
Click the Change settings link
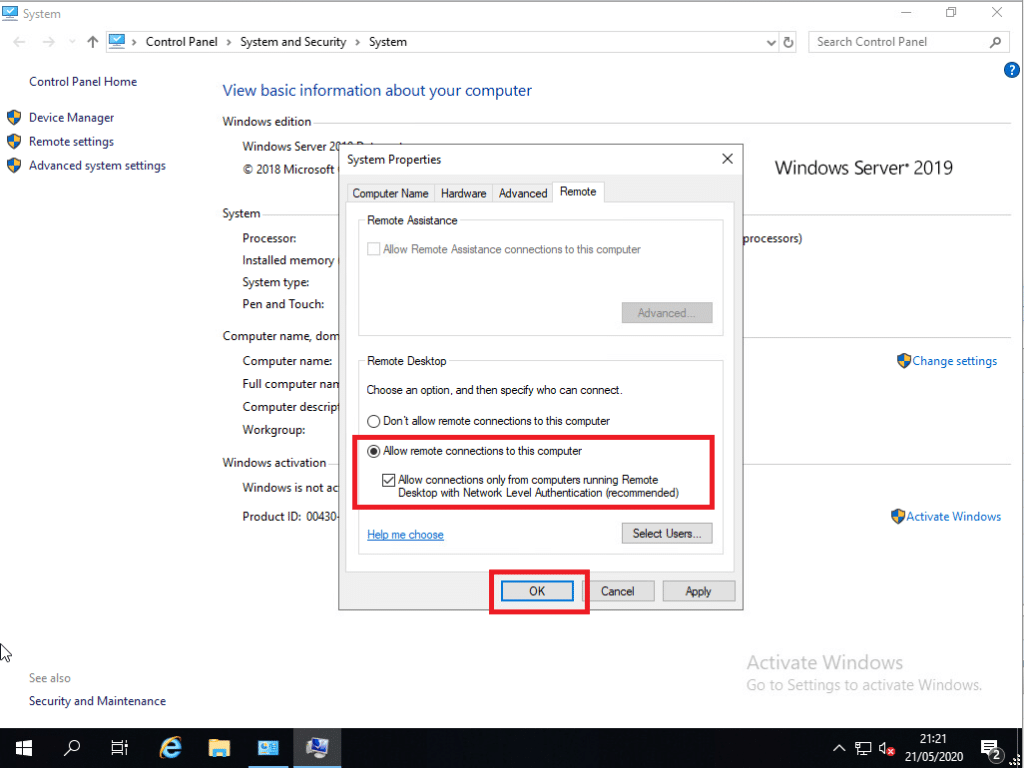click(954, 361)
